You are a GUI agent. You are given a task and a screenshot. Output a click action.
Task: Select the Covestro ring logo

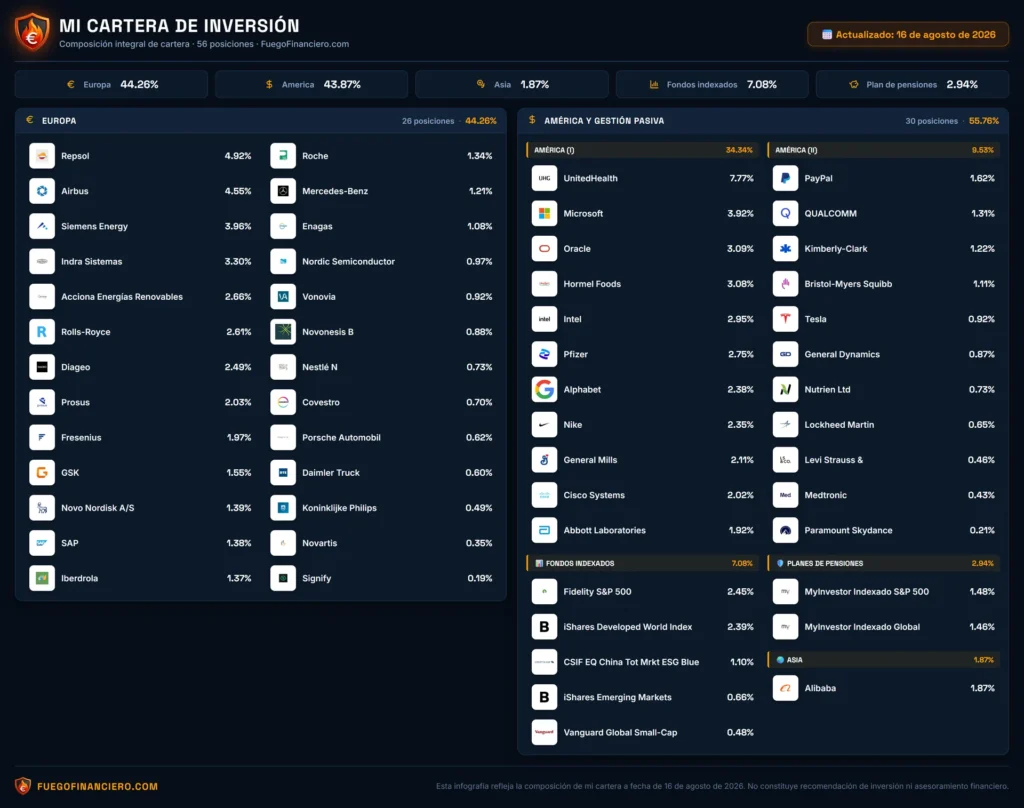click(x=283, y=402)
